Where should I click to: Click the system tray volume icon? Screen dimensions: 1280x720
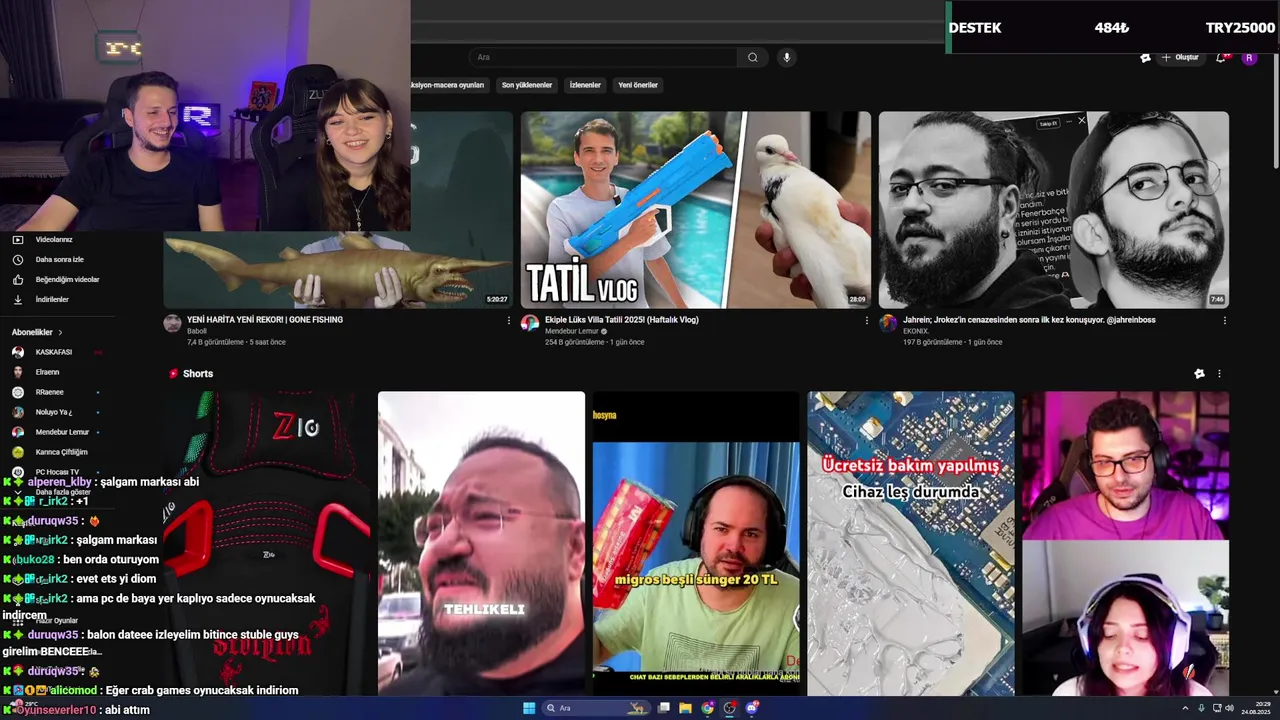[x=1230, y=708]
